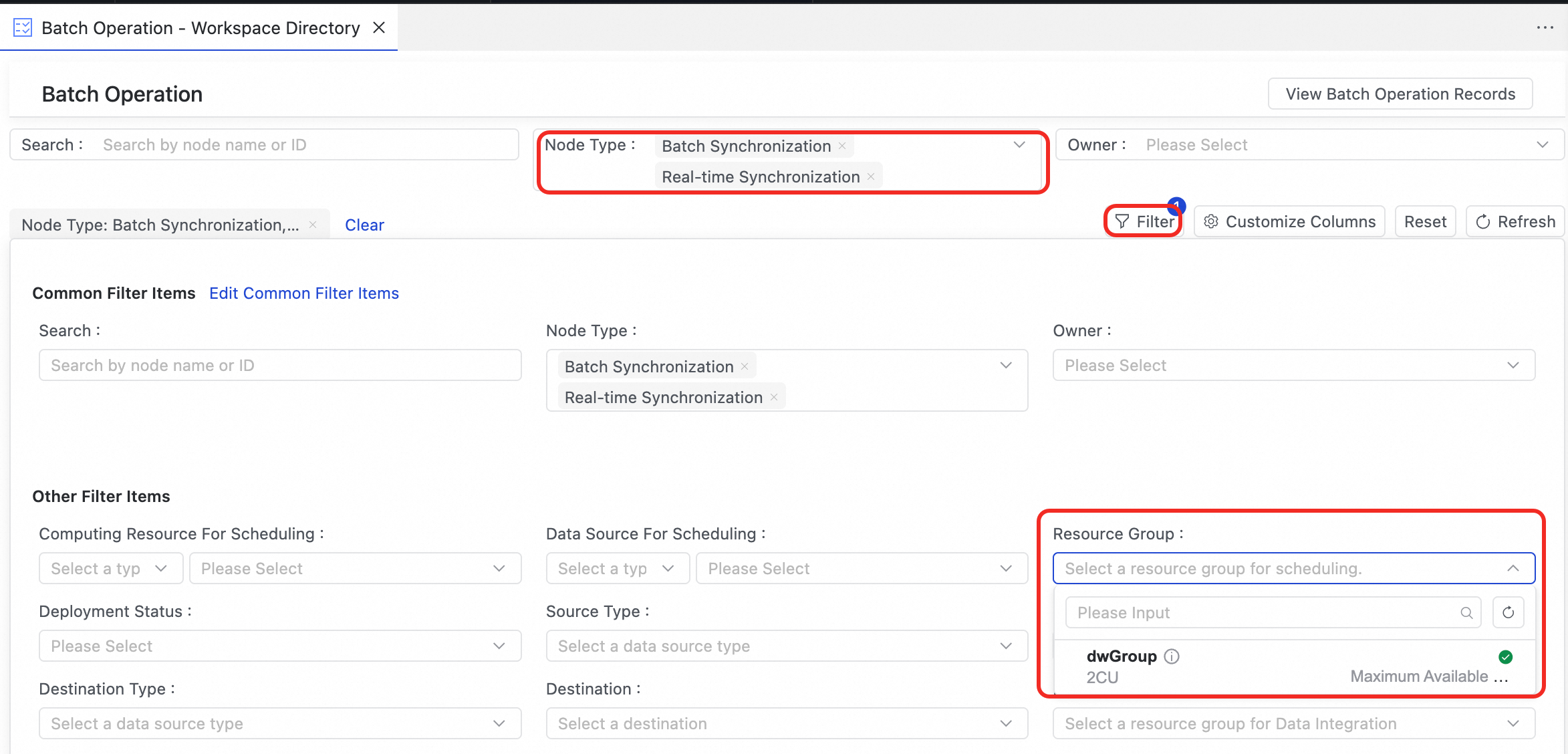Remove Real-time Synchronization tag in top Node Type
Screen dimensions: 1568x754
pos(871,176)
